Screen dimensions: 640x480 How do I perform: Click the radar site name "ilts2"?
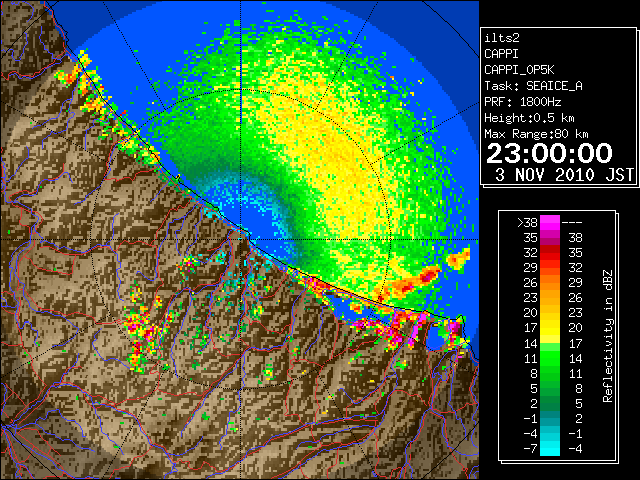pos(502,38)
